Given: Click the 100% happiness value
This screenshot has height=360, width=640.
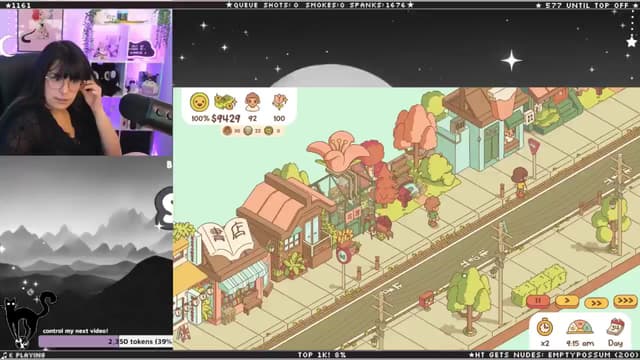Looking at the screenshot, I should coord(200,119).
